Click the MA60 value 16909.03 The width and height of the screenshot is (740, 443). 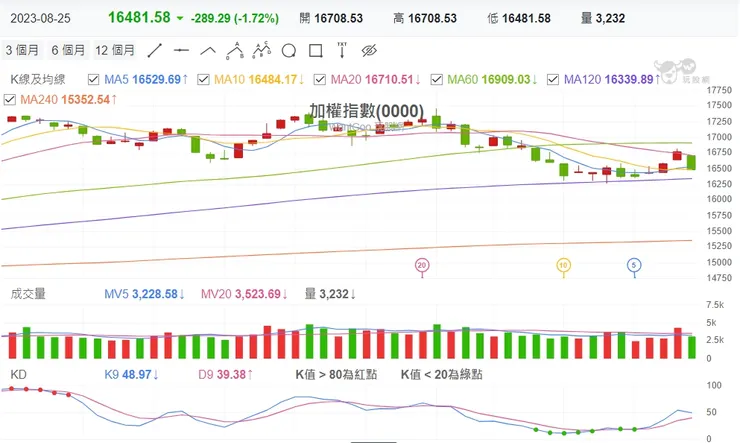tap(506, 79)
